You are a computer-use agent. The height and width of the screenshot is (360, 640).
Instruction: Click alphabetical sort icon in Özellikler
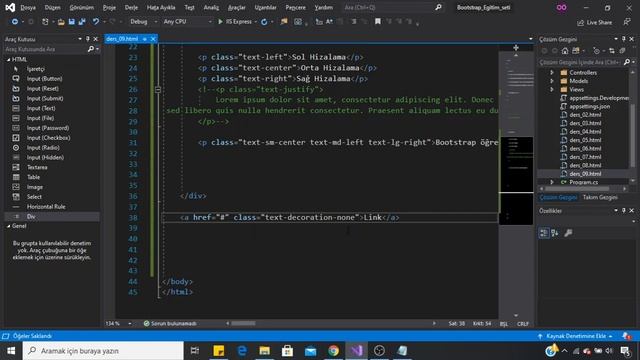click(x=555, y=233)
